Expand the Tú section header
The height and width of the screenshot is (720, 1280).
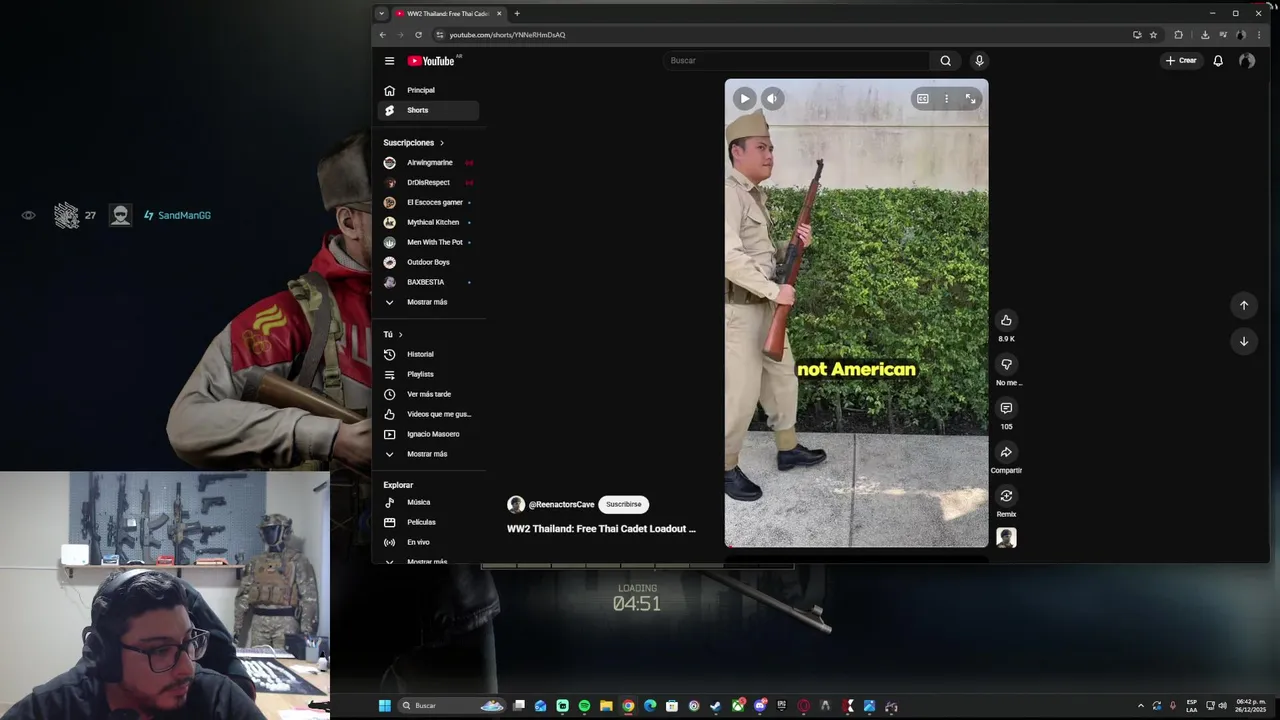pos(393,334)
